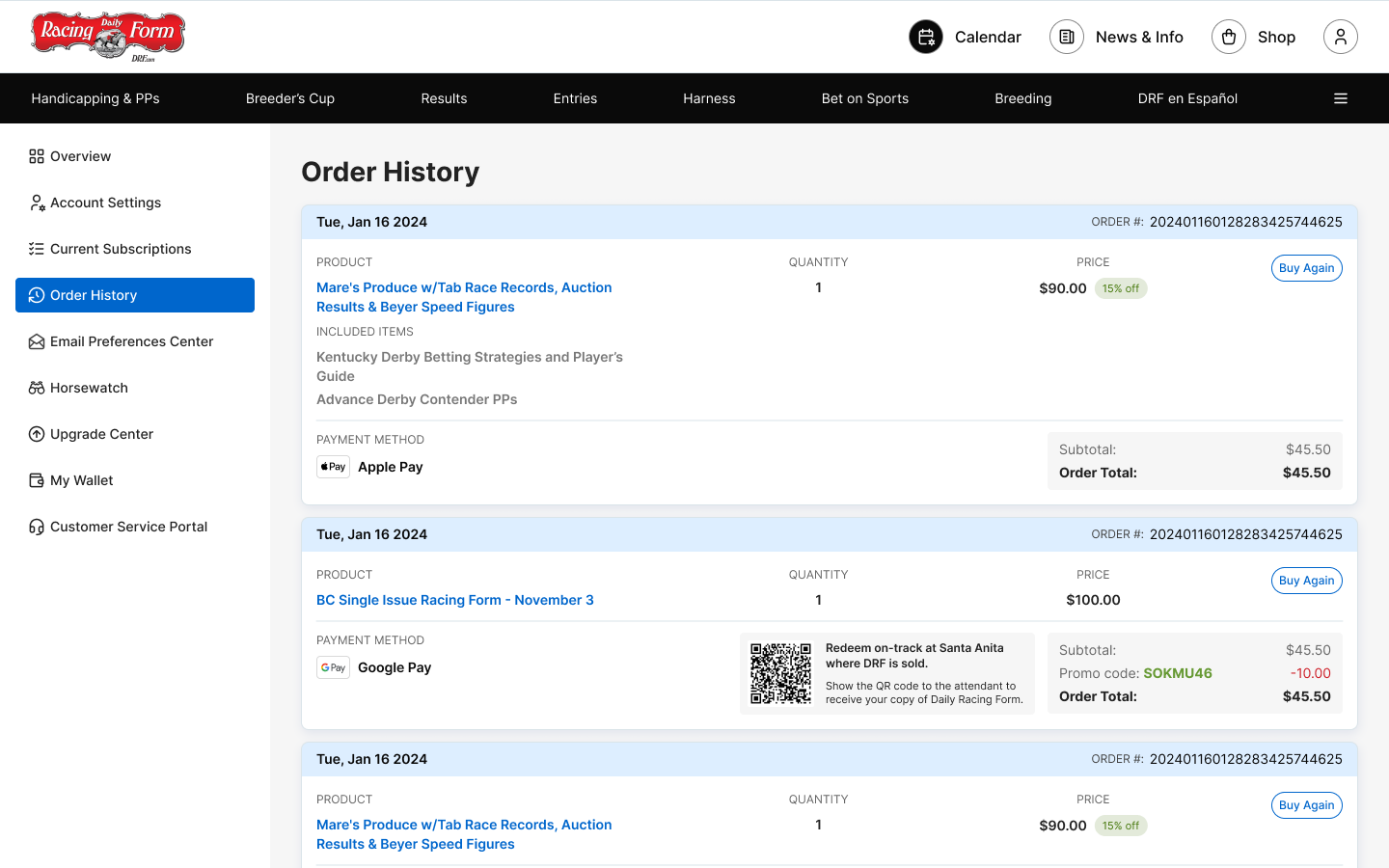The height and width of the screenshot is (868, 1389).
Task: Click Buy Again on the first order
Action: pos(1307,268)
